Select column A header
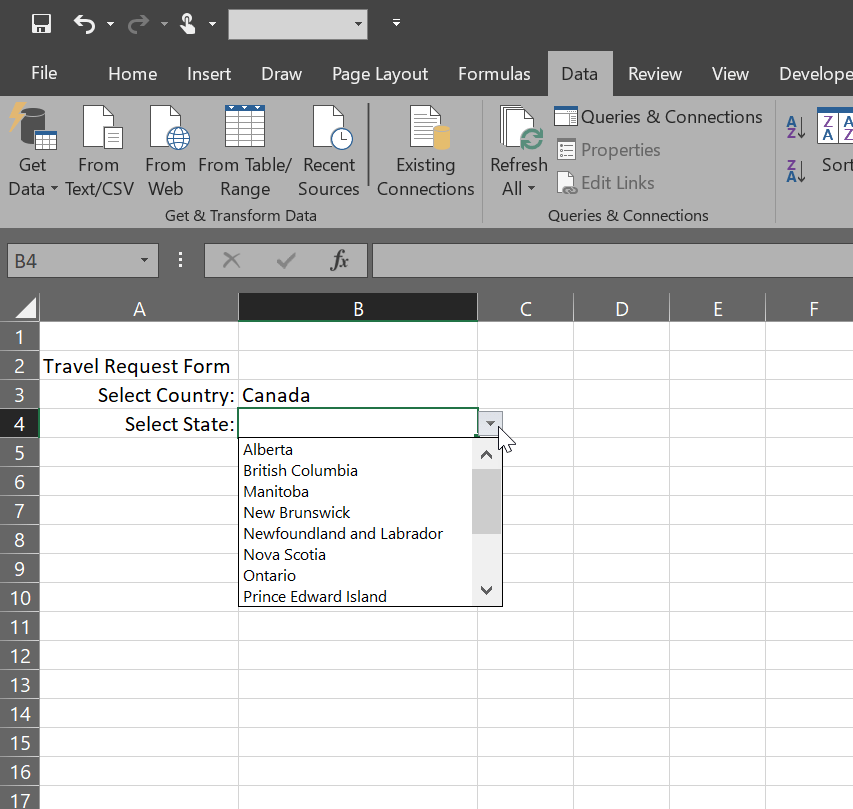 pyautogui.click(x=139, y=308)
